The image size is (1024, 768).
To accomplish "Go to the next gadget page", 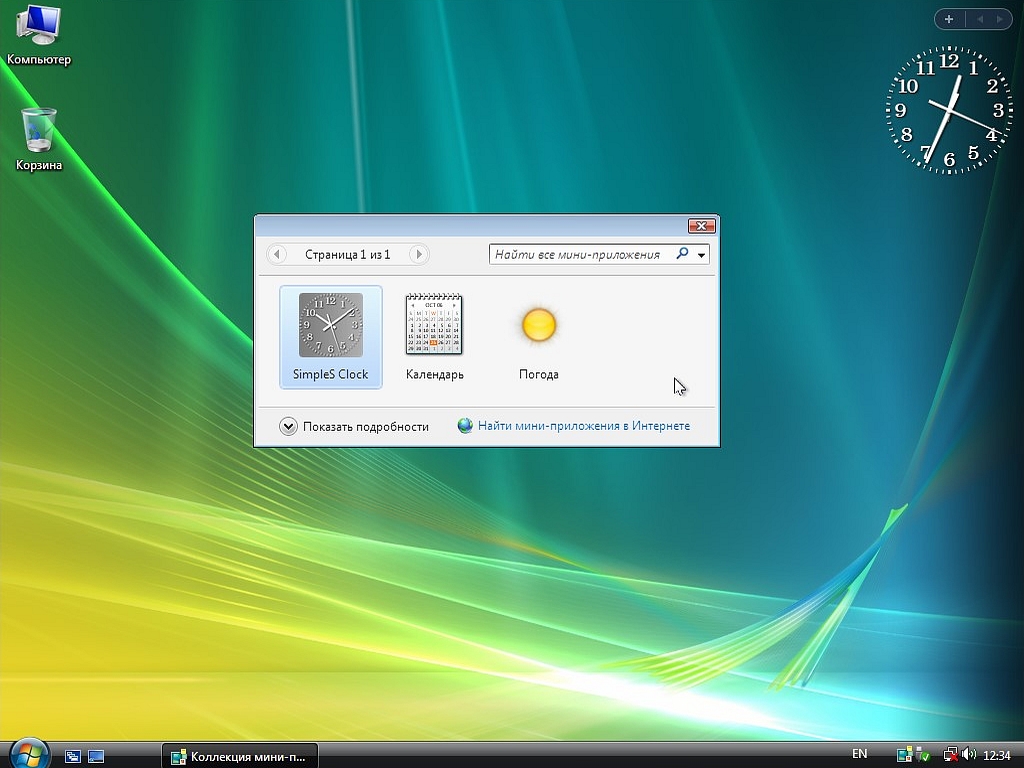I will tap(419, 255).
